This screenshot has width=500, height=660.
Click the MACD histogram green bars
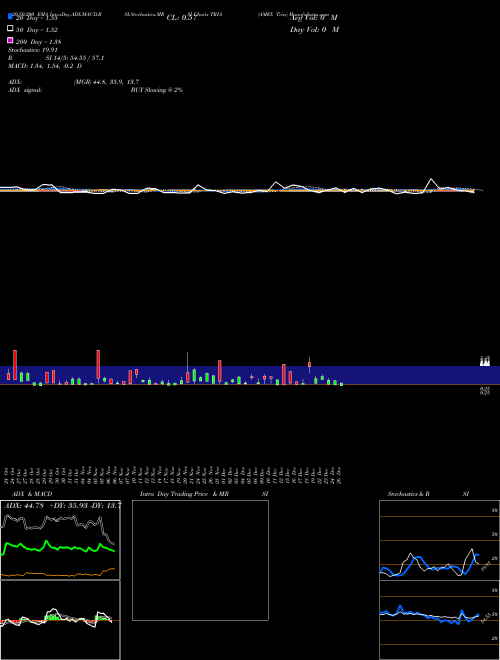click(53, 617)
